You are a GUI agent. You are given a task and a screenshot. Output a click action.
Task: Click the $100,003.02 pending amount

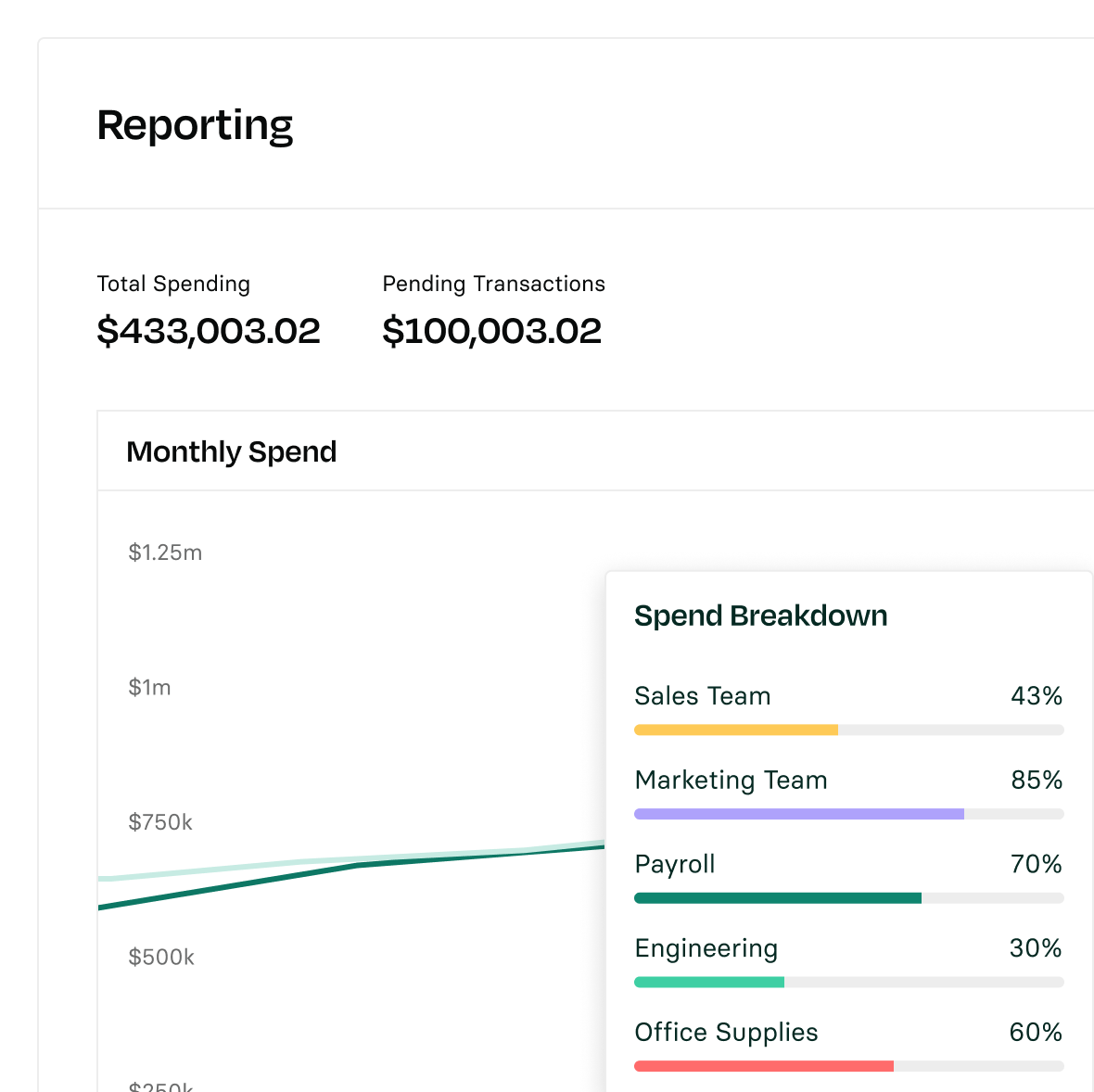(491, 330)
